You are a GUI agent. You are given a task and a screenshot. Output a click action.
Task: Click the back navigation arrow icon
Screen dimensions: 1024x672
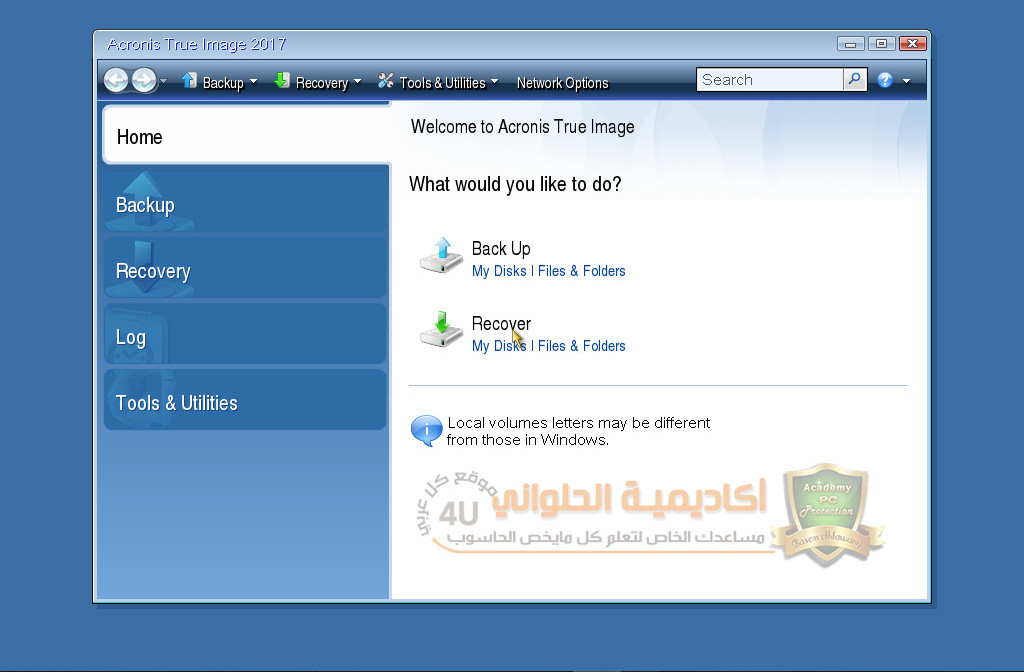pos(116,81)
